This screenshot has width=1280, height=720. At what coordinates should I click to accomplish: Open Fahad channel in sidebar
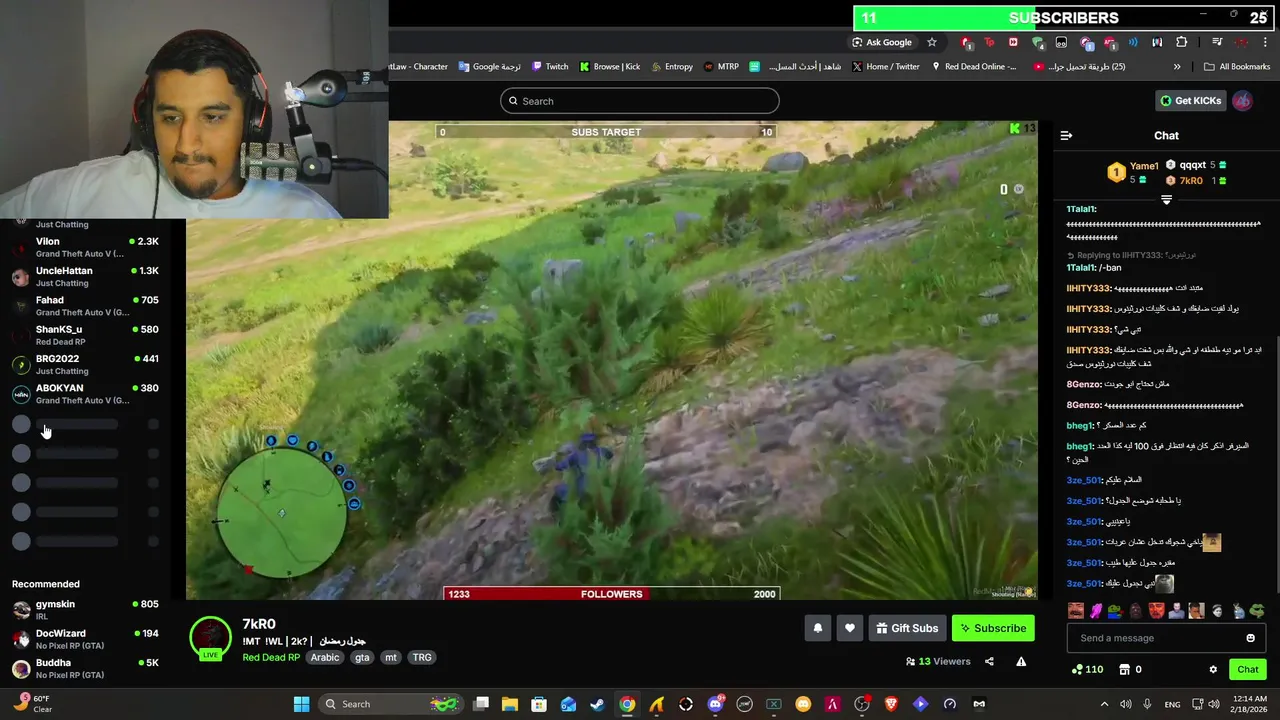pos(85,306)
